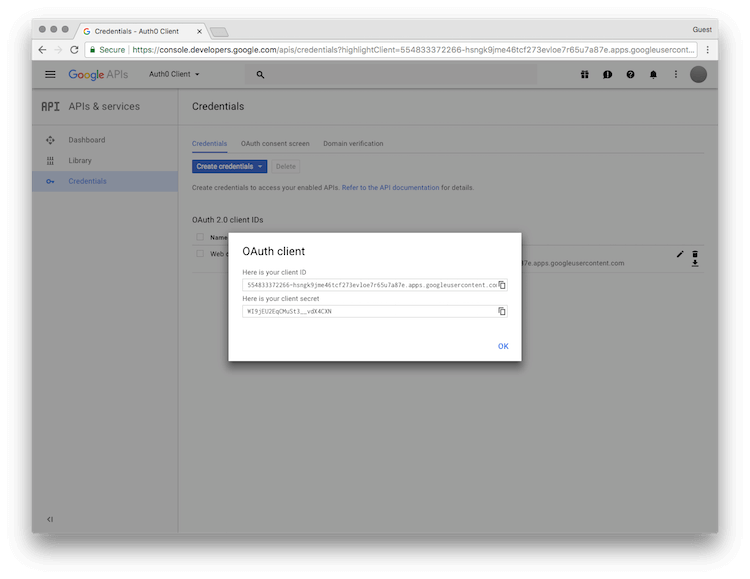The width and height of the screenshot is (750, 579).
Task: Open the Auth0 Client project dropdown
Action: tap(174, 74)
